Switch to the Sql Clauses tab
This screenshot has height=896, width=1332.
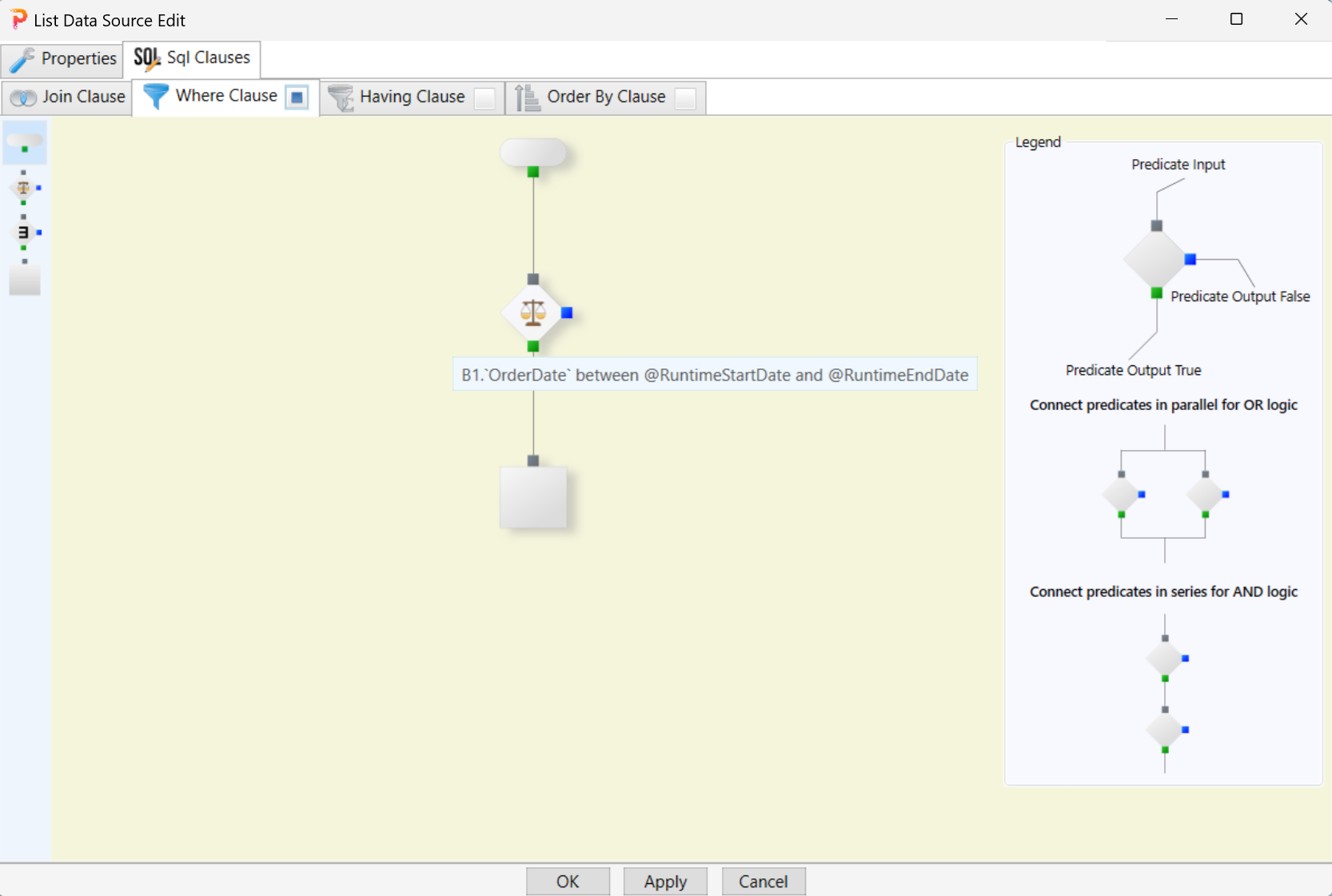coord(192,58)
